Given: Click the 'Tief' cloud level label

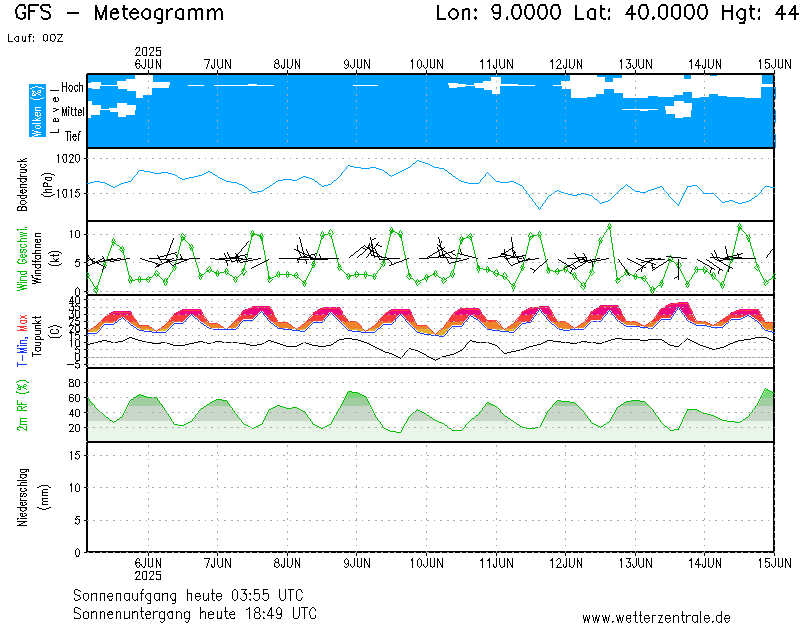Looking at the screenshot, I should (73, 136).
